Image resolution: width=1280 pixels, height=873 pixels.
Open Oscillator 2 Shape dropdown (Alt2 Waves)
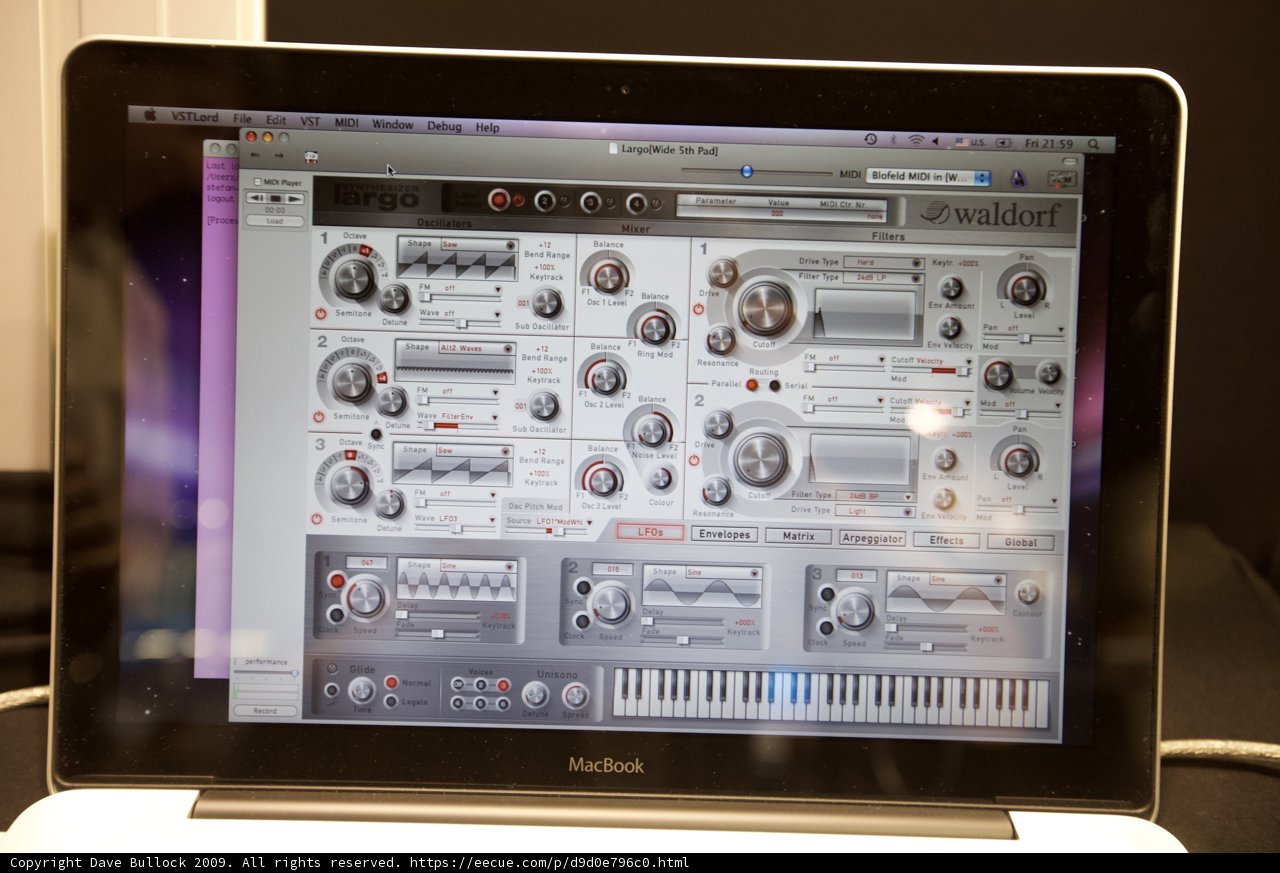(477, 347)
